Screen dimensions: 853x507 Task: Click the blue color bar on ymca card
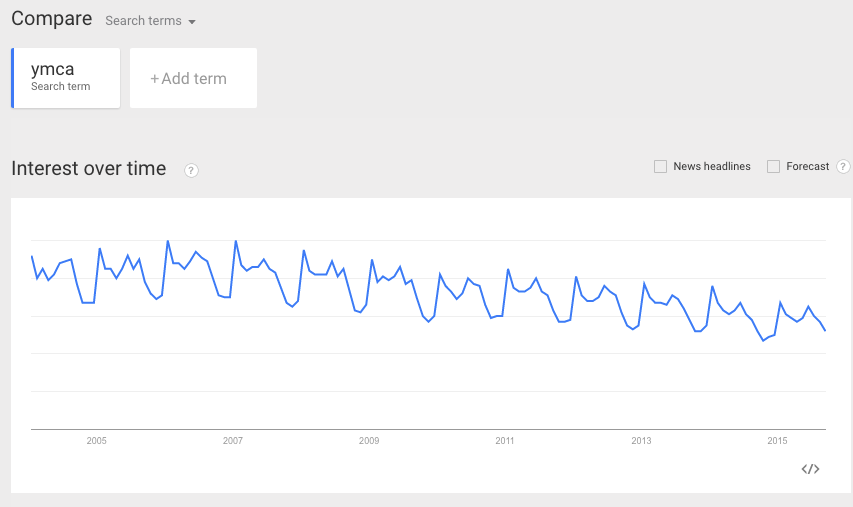[13, 78]
